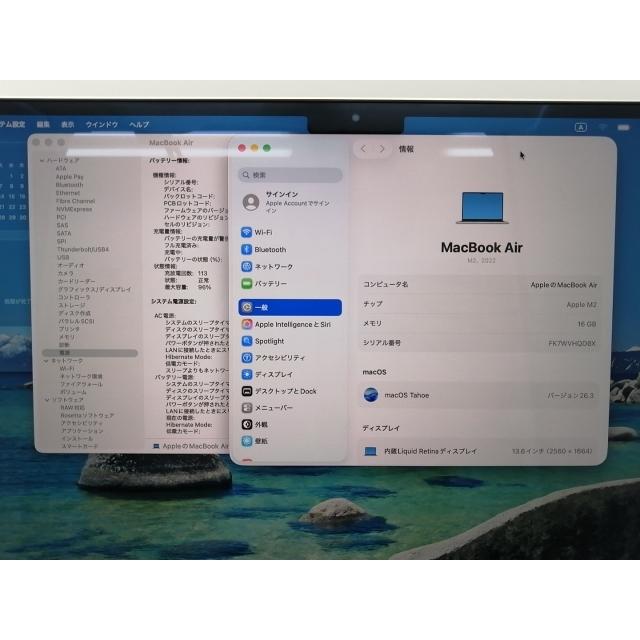This screenshot has height=640, width=640.
Task: Select USB in the hardware tree
Action: click(x=63, y=257)
